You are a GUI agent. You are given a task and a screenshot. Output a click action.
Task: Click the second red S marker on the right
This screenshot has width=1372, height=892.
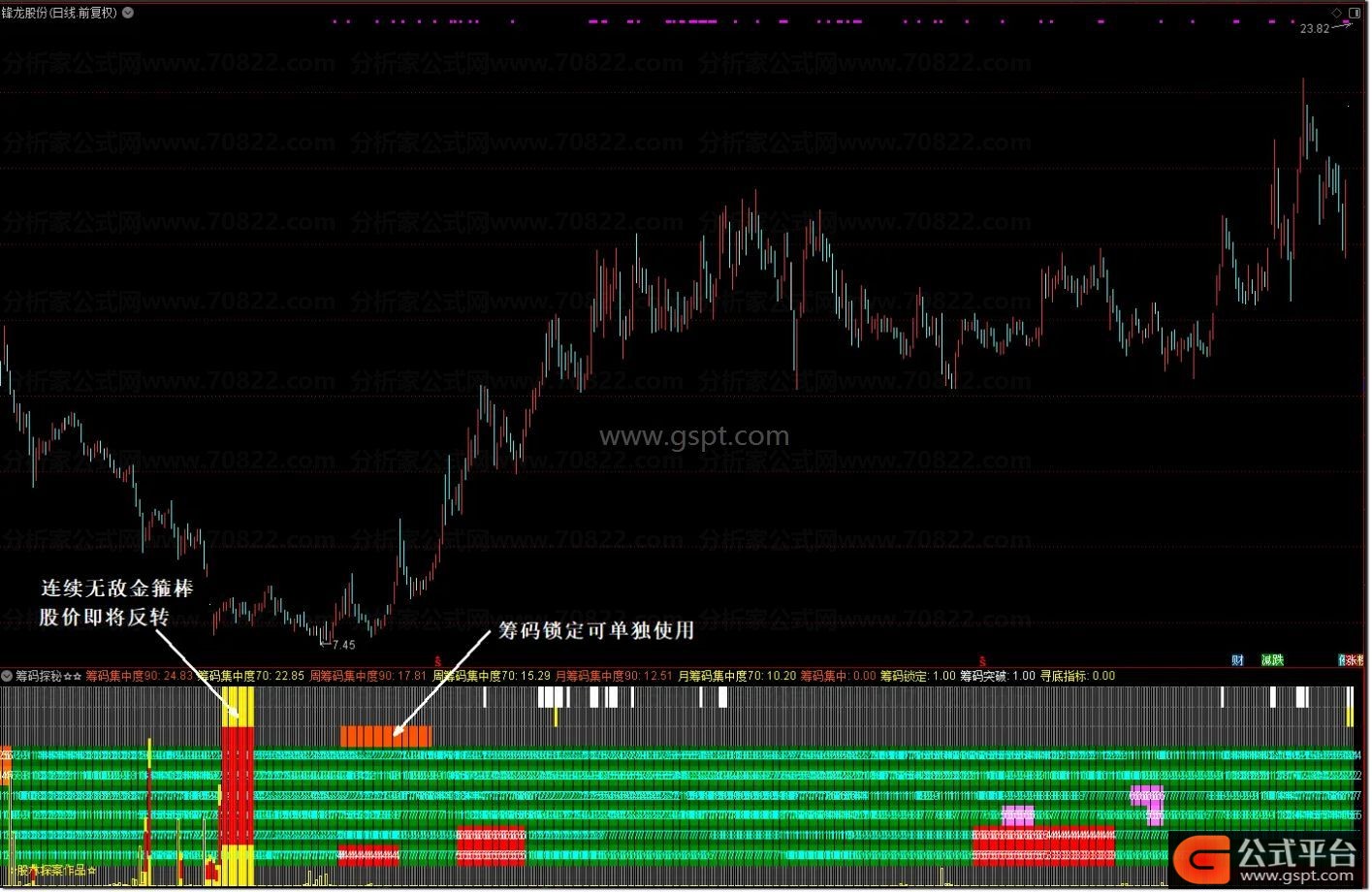point(982,659)
